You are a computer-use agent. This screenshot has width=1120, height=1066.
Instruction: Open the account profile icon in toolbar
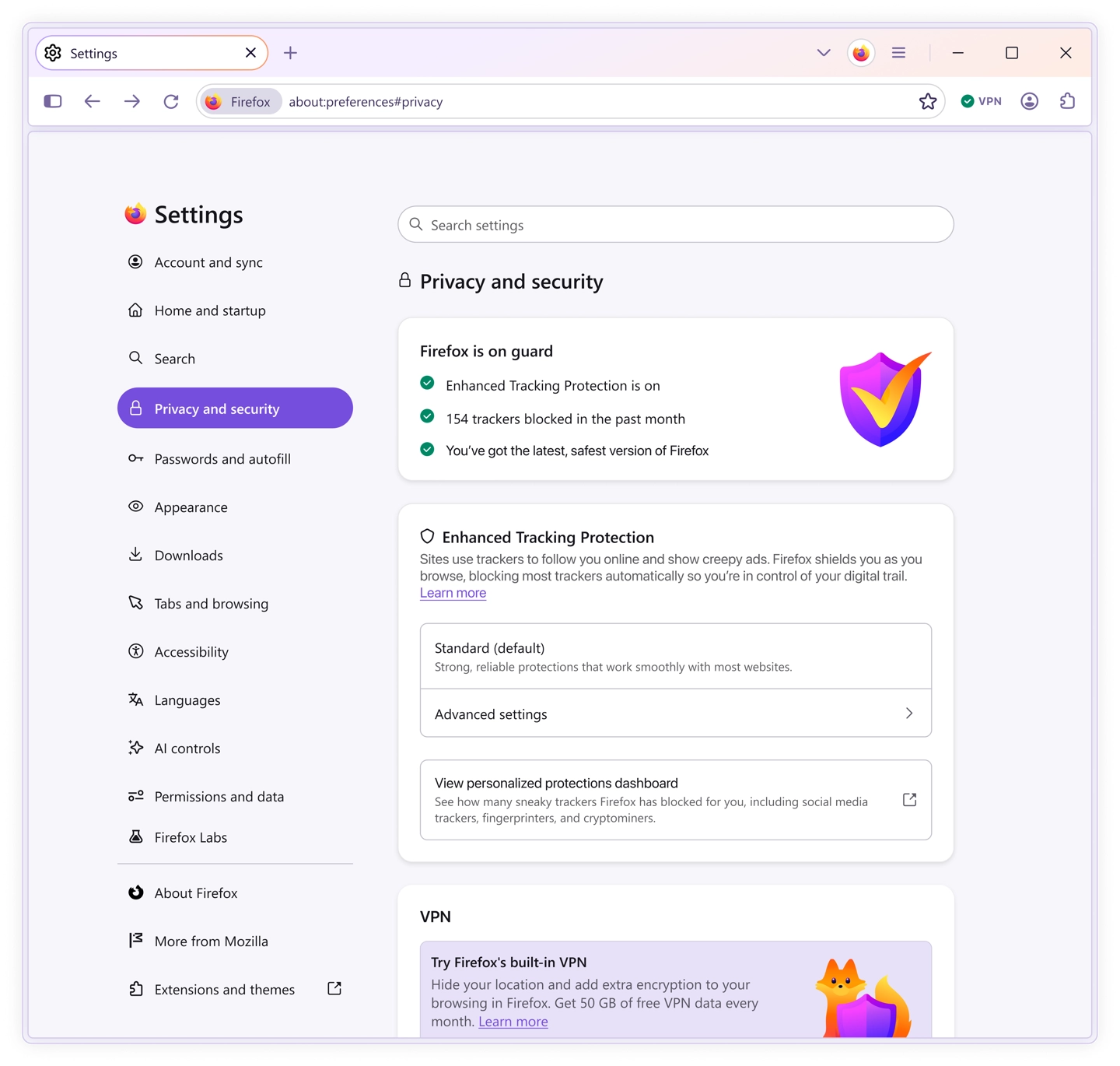pyautogui.click(x=1029, y=101)
